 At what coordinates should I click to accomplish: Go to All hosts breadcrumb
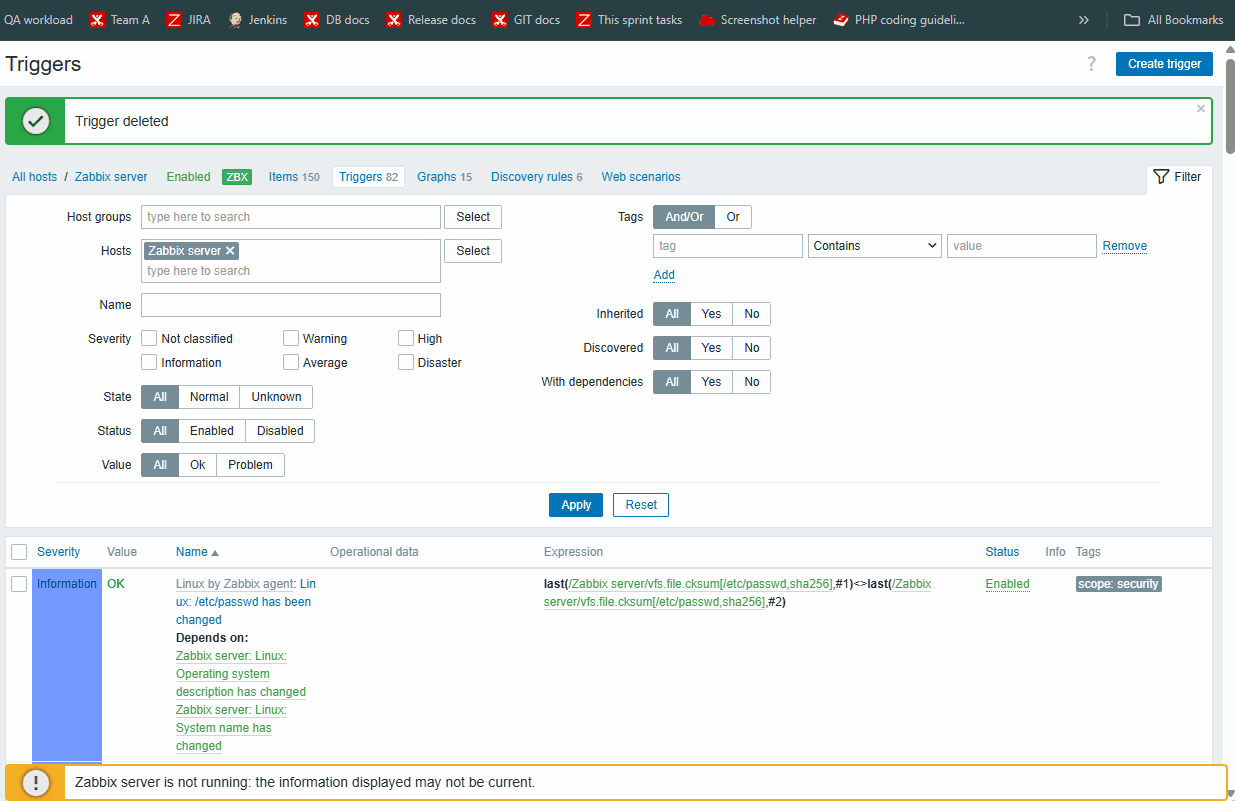click(x=35, y=177)
